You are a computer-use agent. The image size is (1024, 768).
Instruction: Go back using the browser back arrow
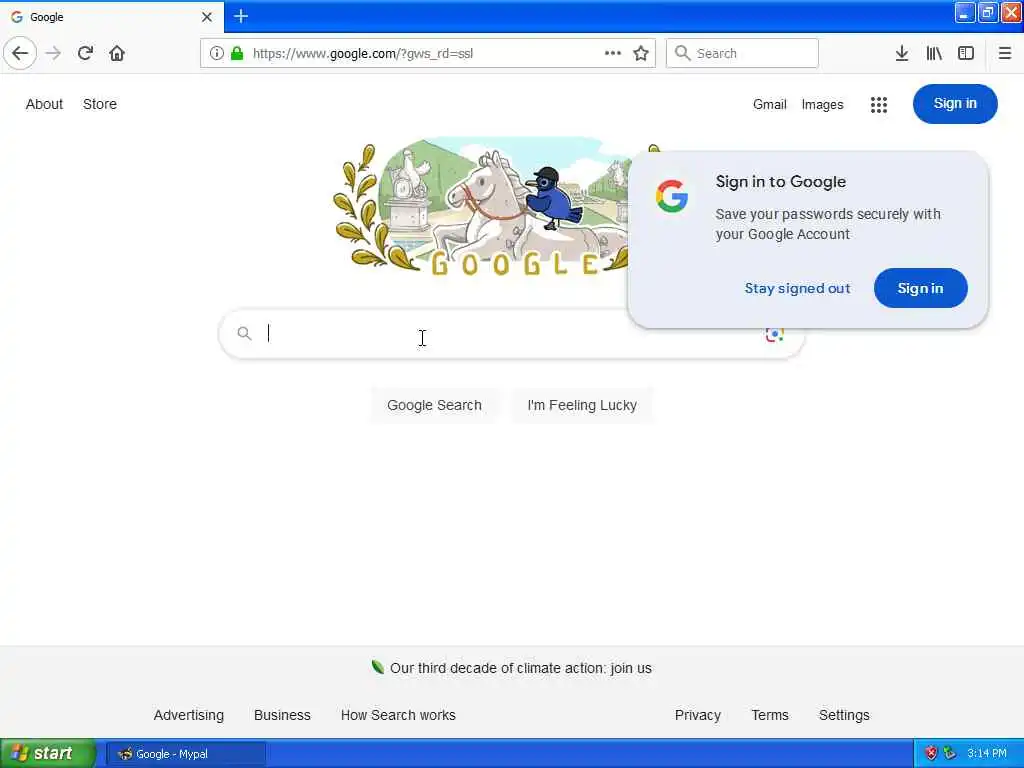(x=20, y=53)
